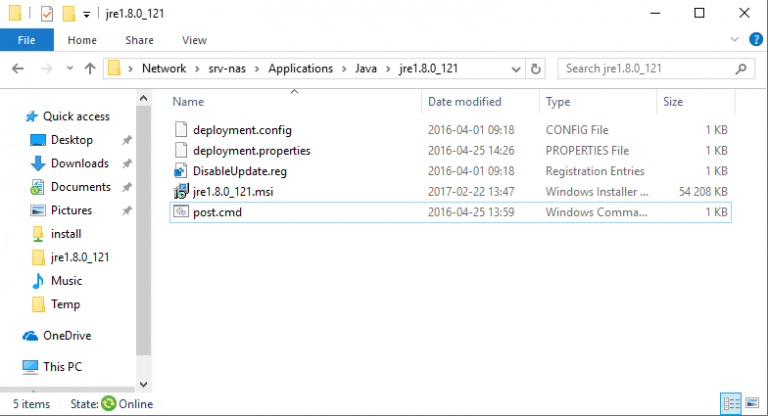
Task: Click the Properties icon in title bar
Action: (45, 14)
